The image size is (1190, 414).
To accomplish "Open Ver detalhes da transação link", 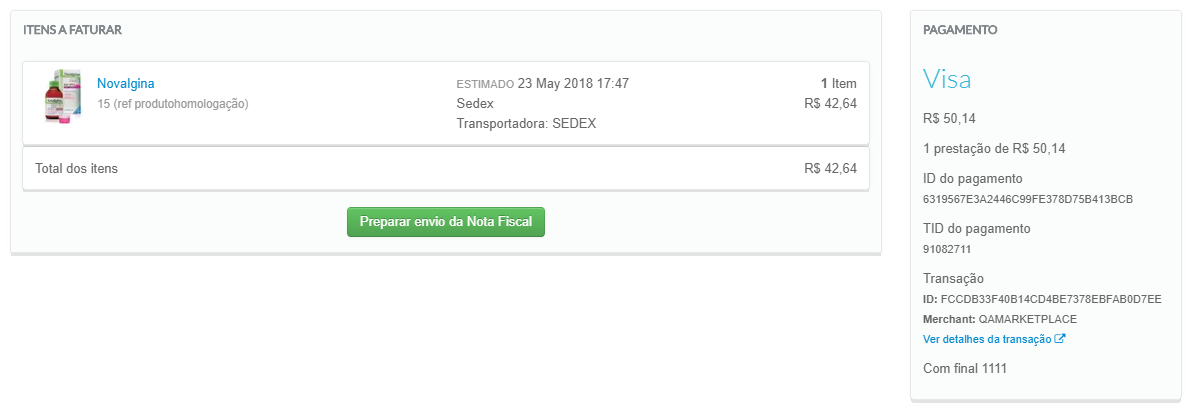I will click(x=986, y=339).
